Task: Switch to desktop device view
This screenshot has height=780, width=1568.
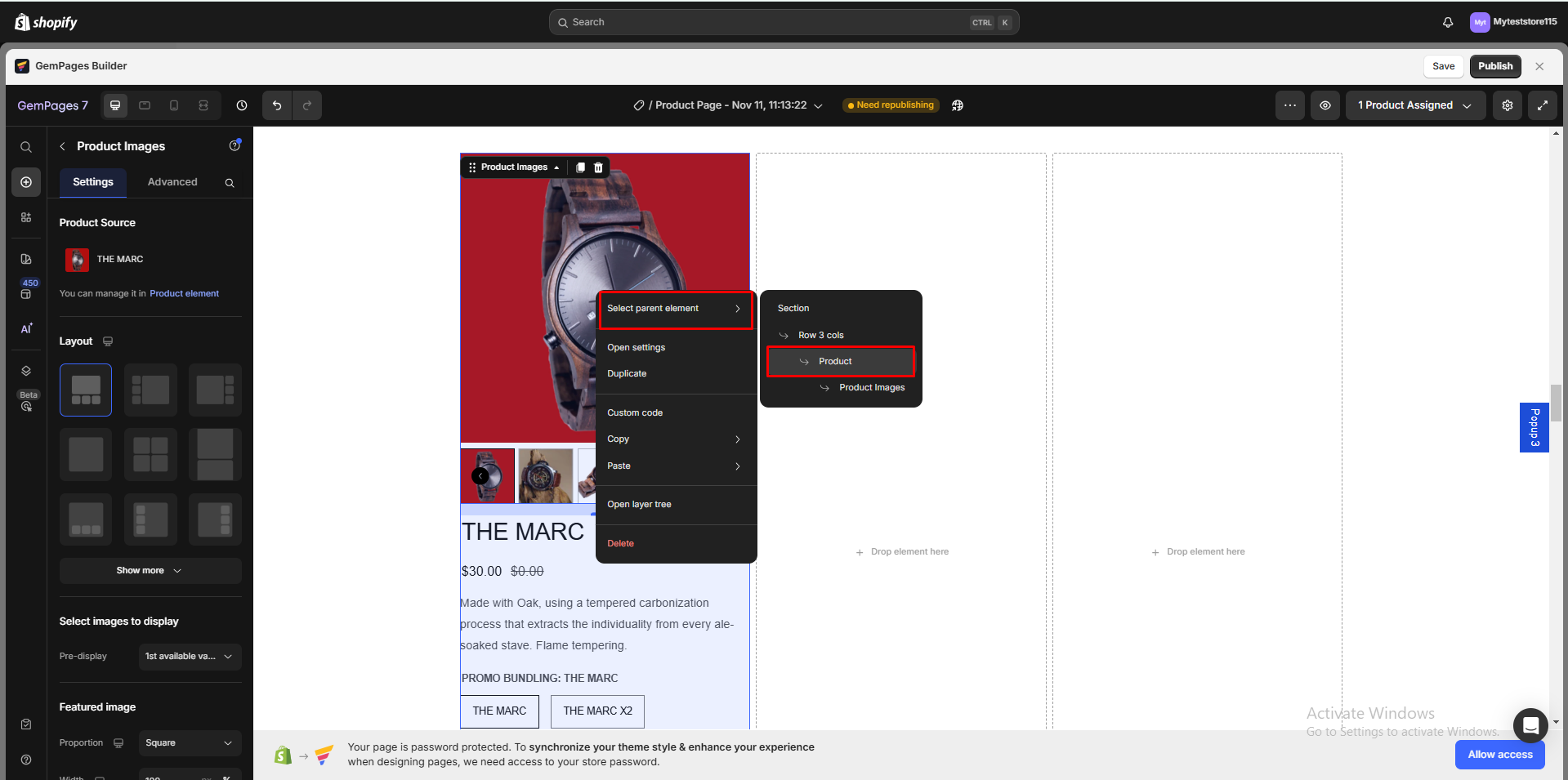Action: tap(115, 105)
